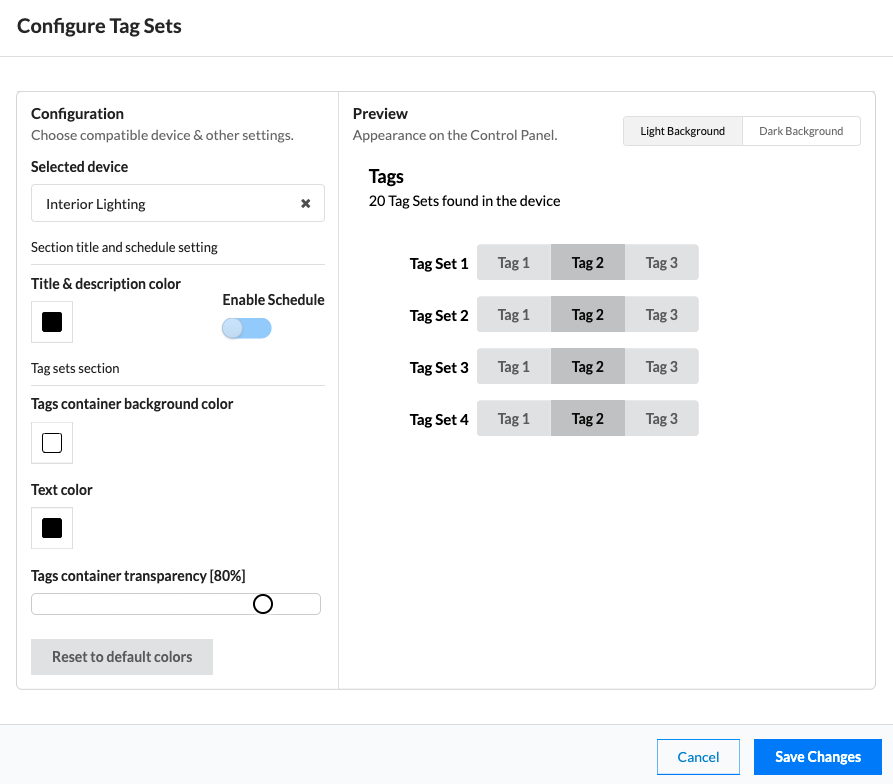The image size is (893, 784).
Task: Open the Selected device dropdown field
Action: [x=178, y=203]
